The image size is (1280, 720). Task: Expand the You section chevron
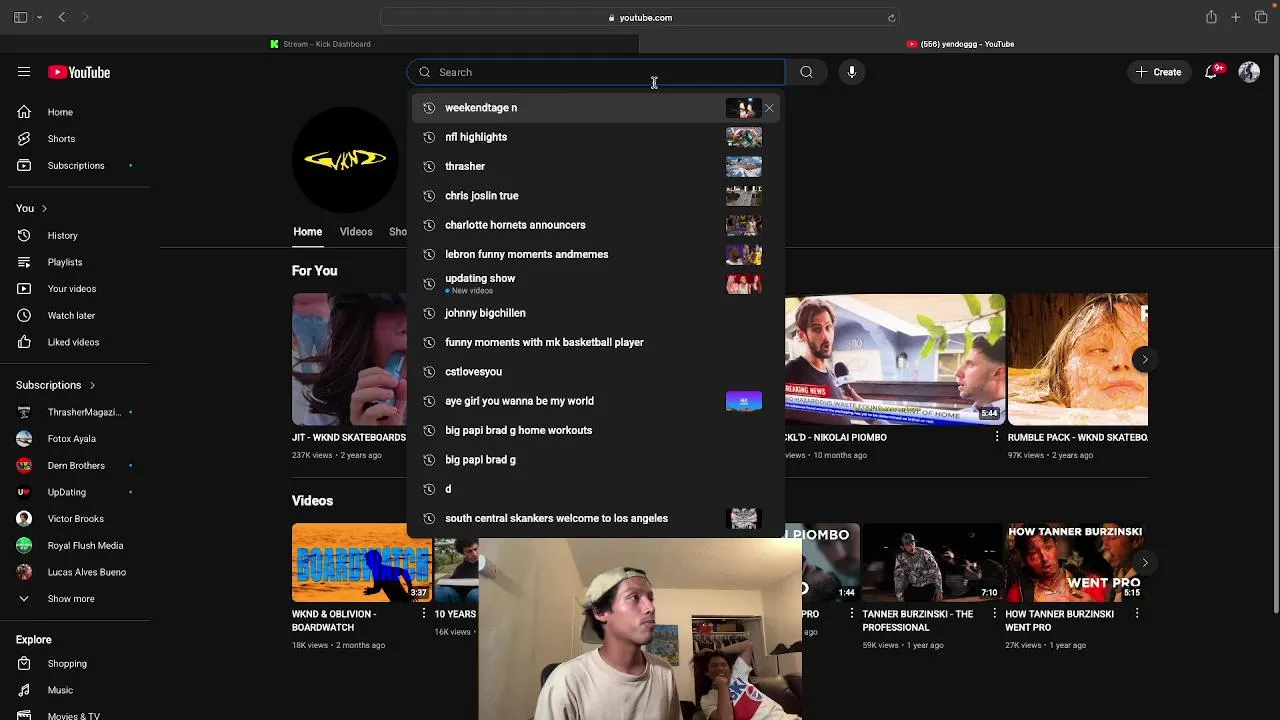pyautogui.click(x=44, y=208)
